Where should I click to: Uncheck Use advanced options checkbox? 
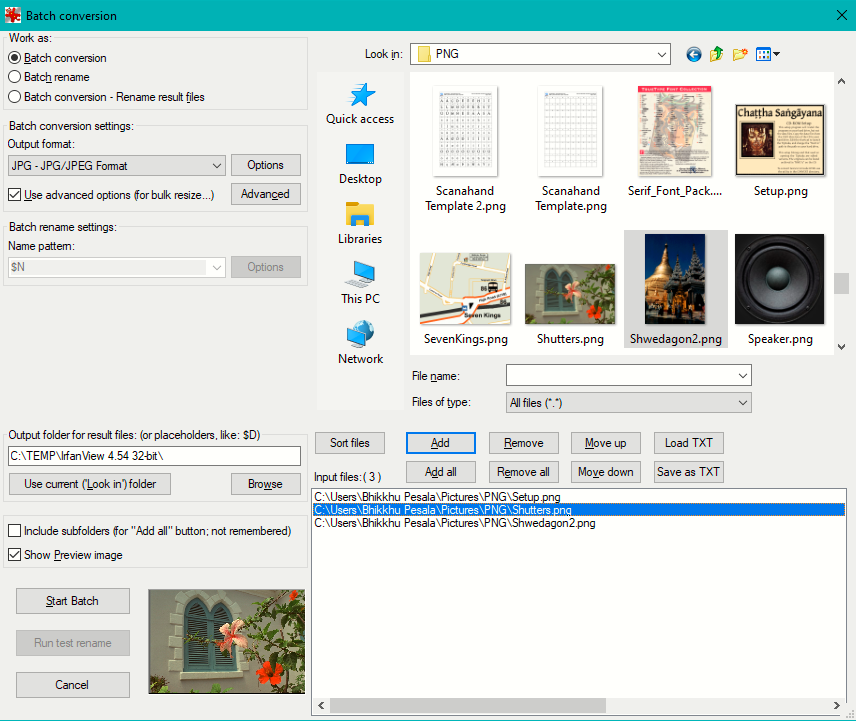[15, 195]
